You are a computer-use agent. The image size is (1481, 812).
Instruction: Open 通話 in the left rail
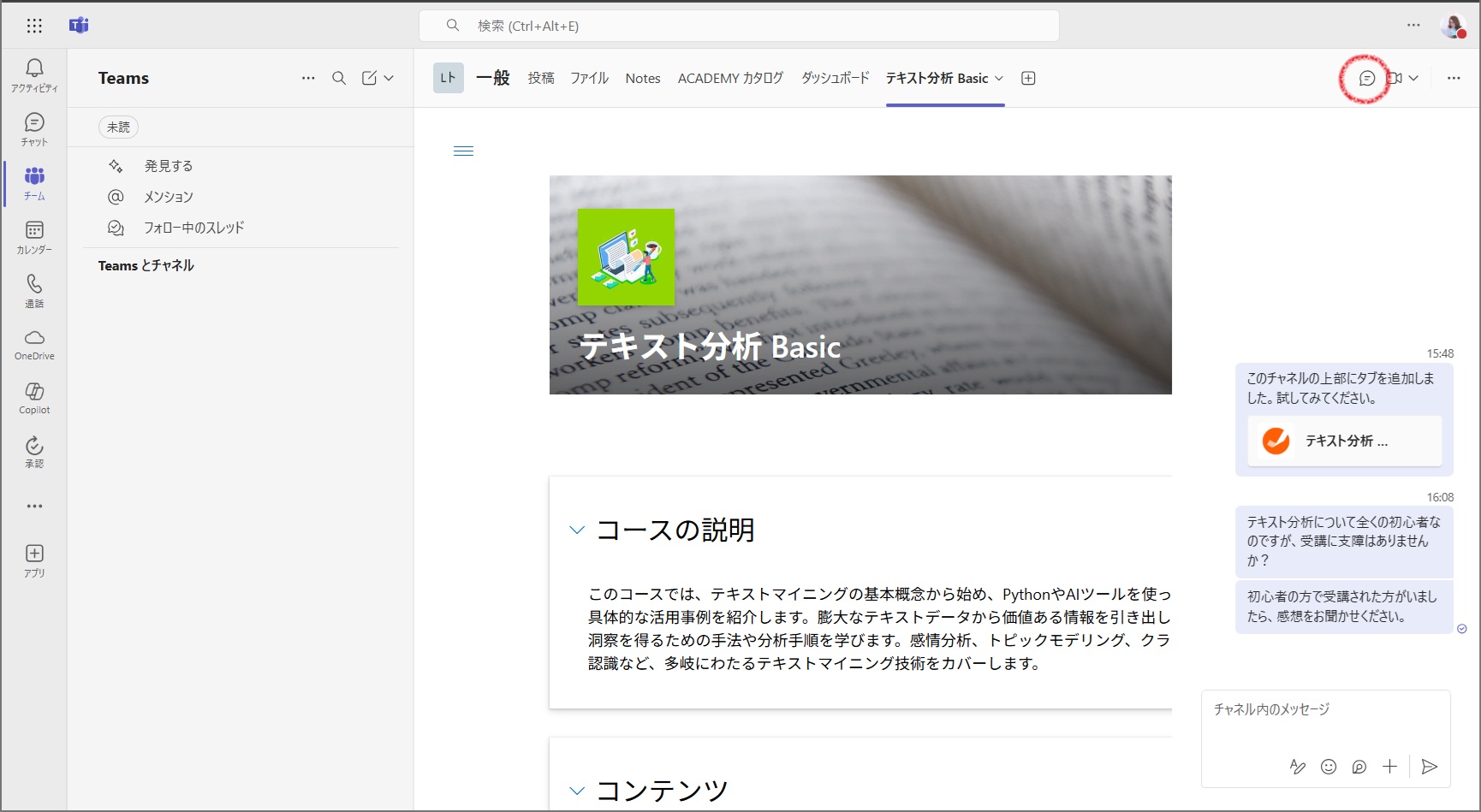click(34, 291)
